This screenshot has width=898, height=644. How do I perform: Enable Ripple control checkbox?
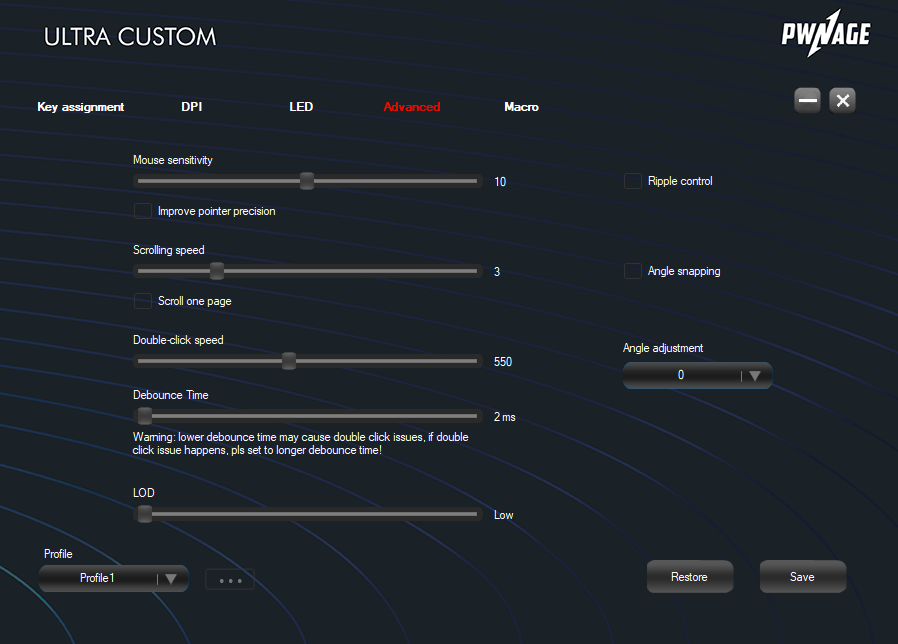[x=633, y=181]
